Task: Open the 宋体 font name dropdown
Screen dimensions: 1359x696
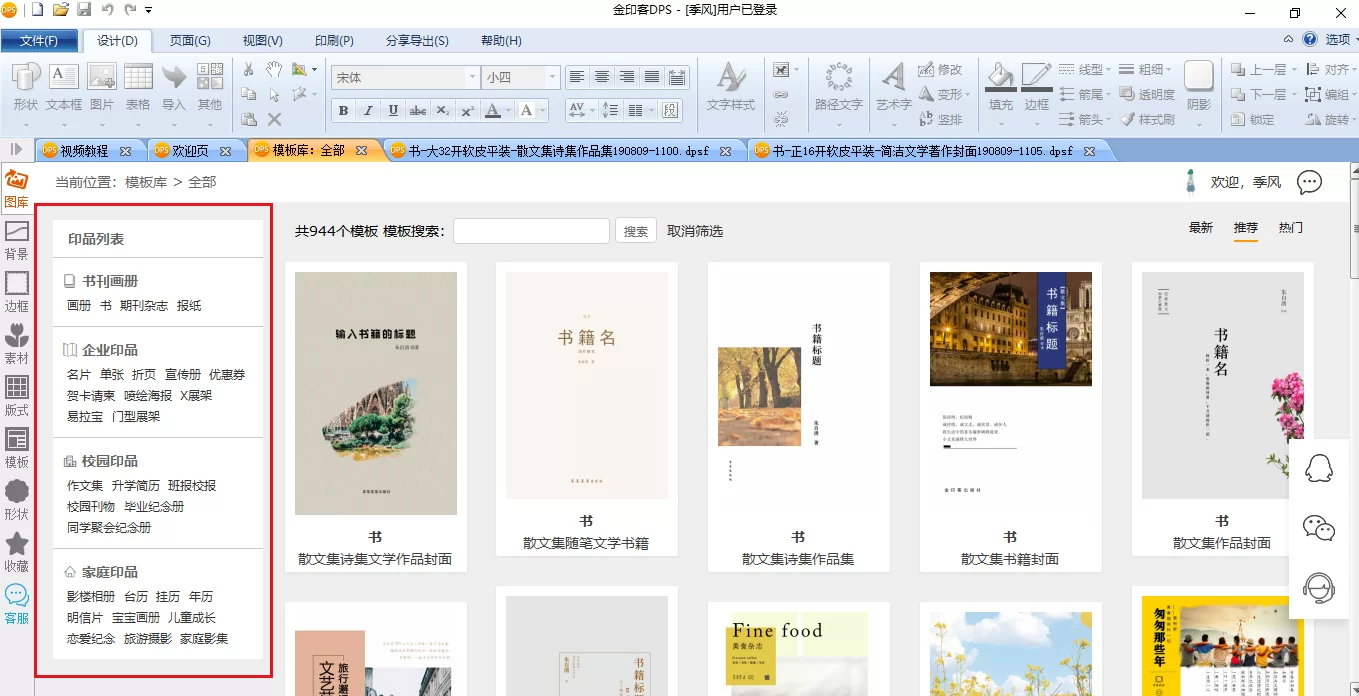Action: click(472, 77)
